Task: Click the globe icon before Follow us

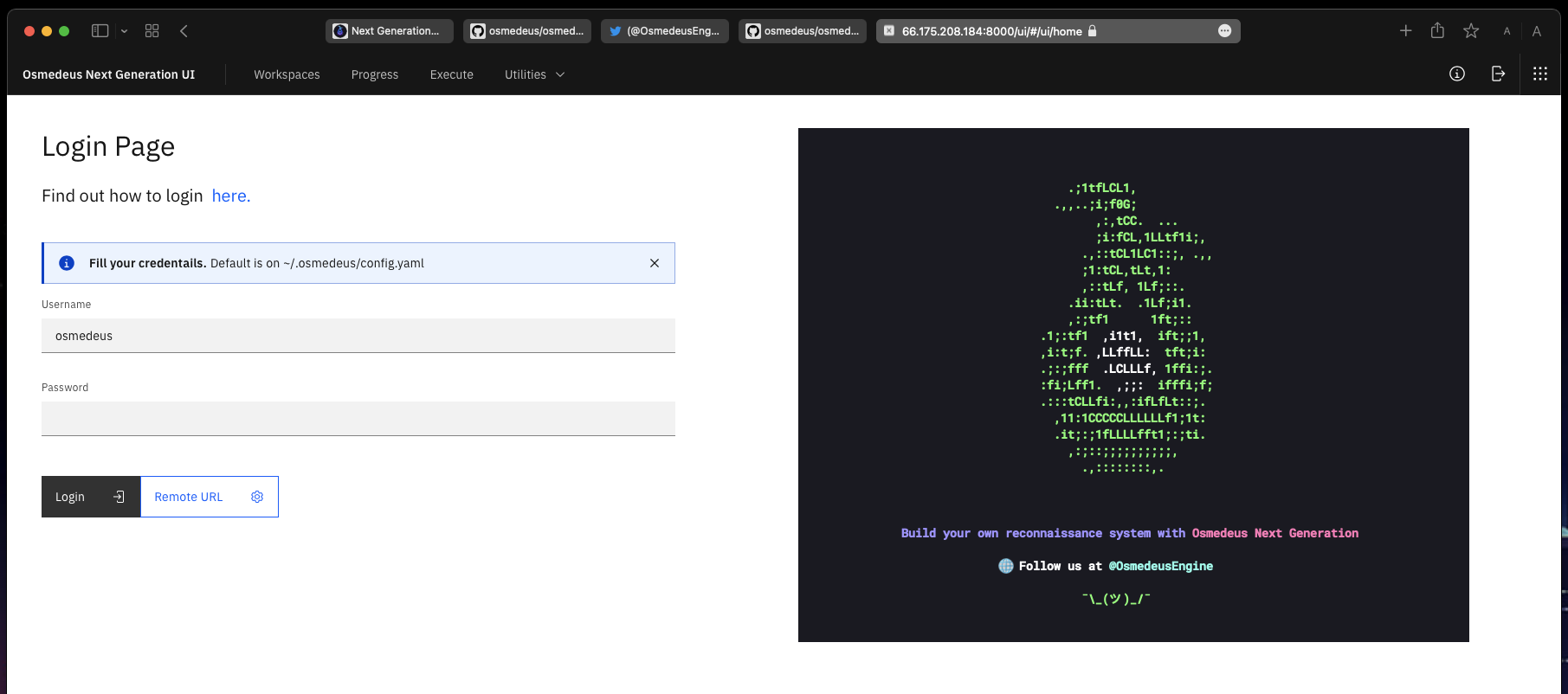Action: (x=1006, y=566)
